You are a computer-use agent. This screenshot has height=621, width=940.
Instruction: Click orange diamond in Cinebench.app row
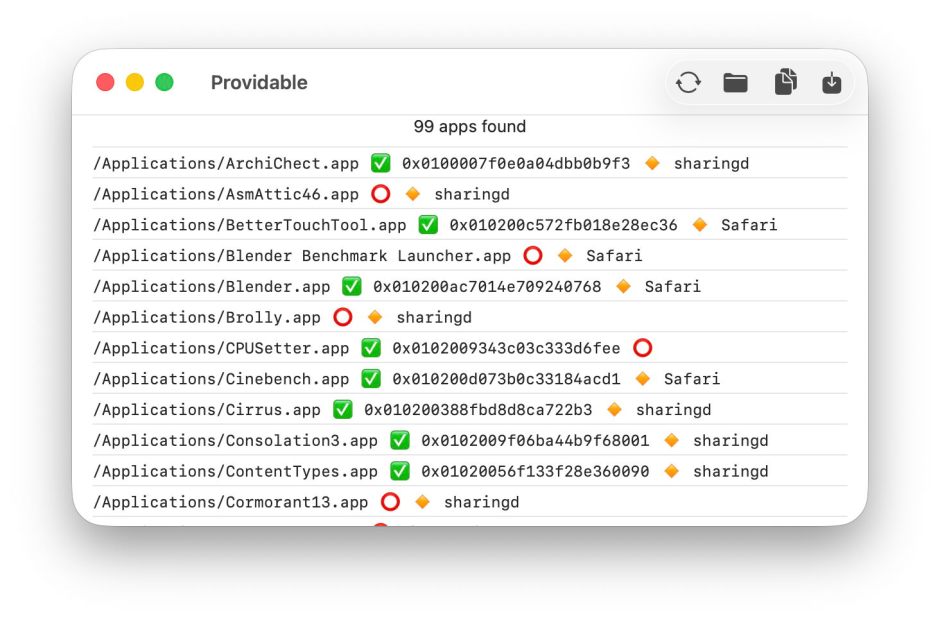point(643,379)
